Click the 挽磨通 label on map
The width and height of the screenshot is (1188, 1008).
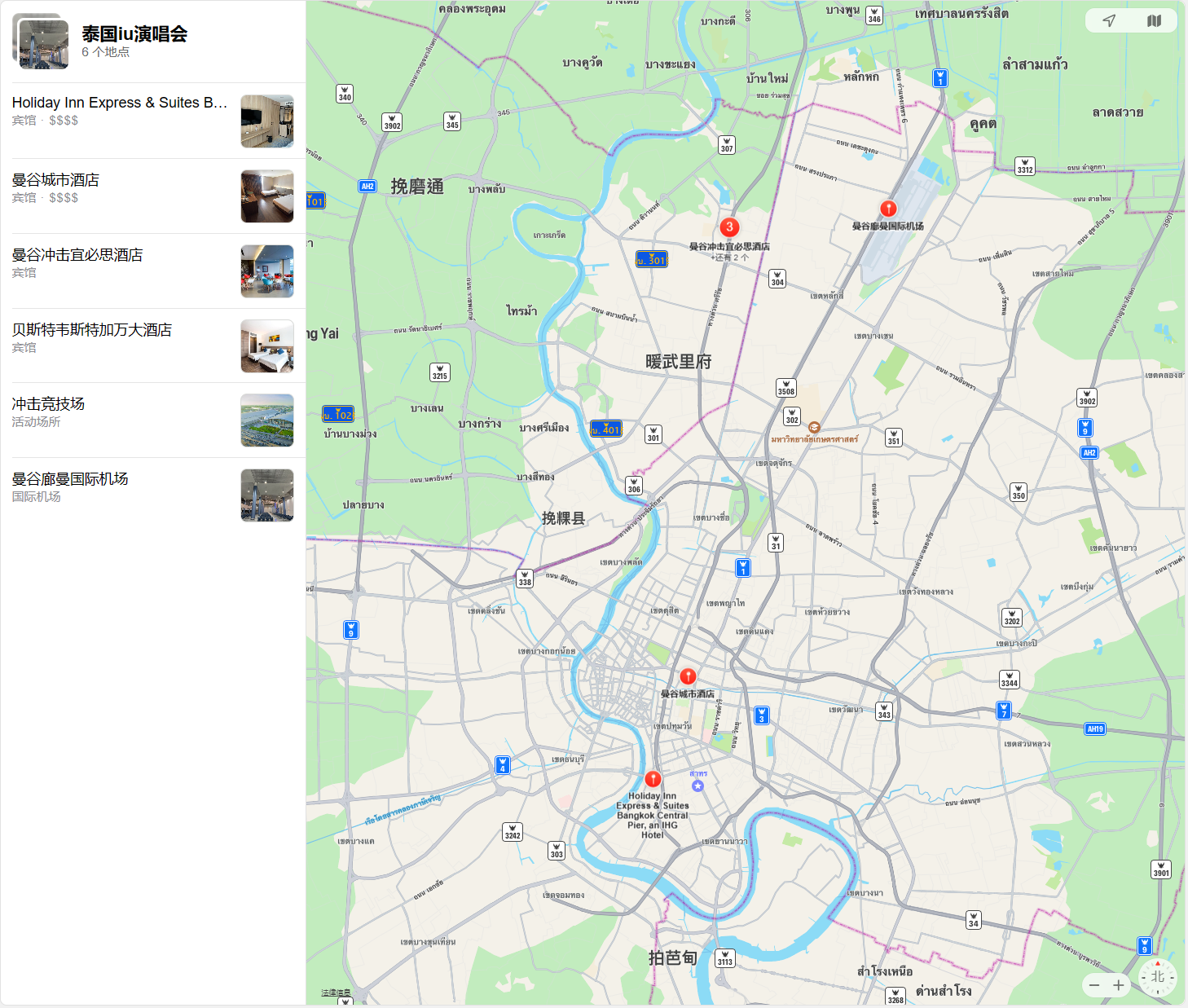[417, 187]
